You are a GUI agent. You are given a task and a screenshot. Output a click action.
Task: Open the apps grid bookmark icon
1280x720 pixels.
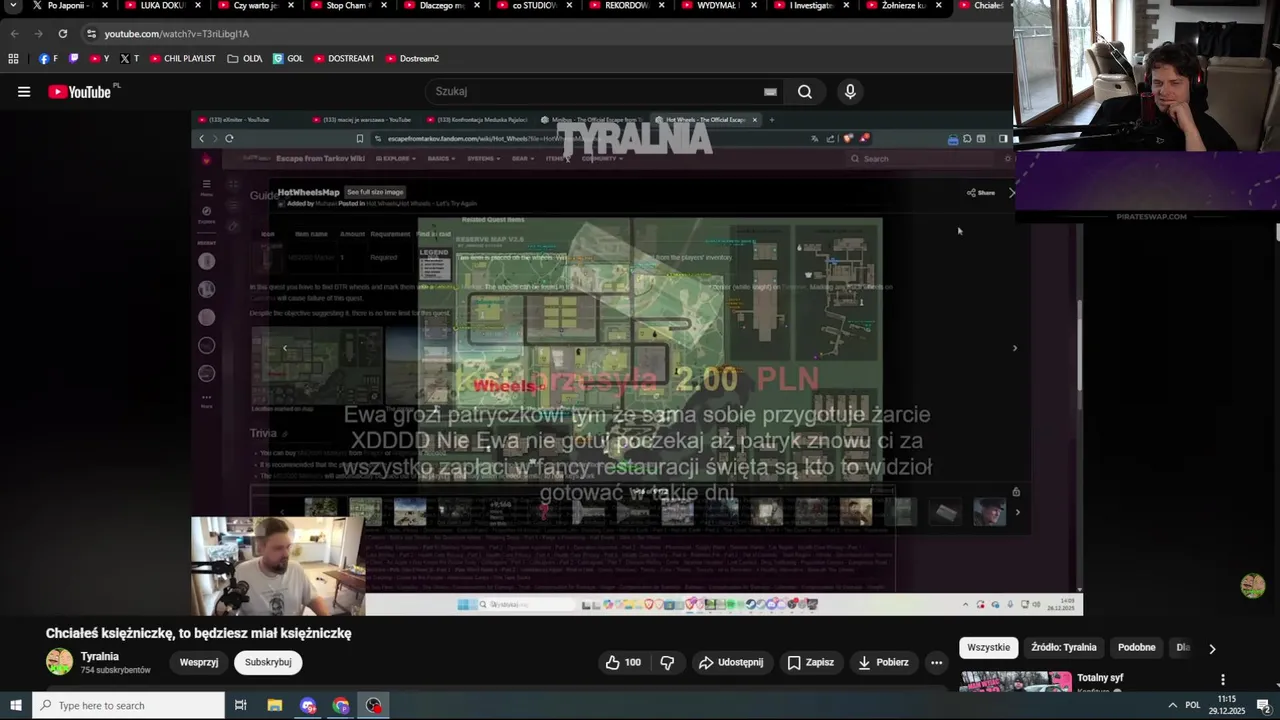coord(13,59)
